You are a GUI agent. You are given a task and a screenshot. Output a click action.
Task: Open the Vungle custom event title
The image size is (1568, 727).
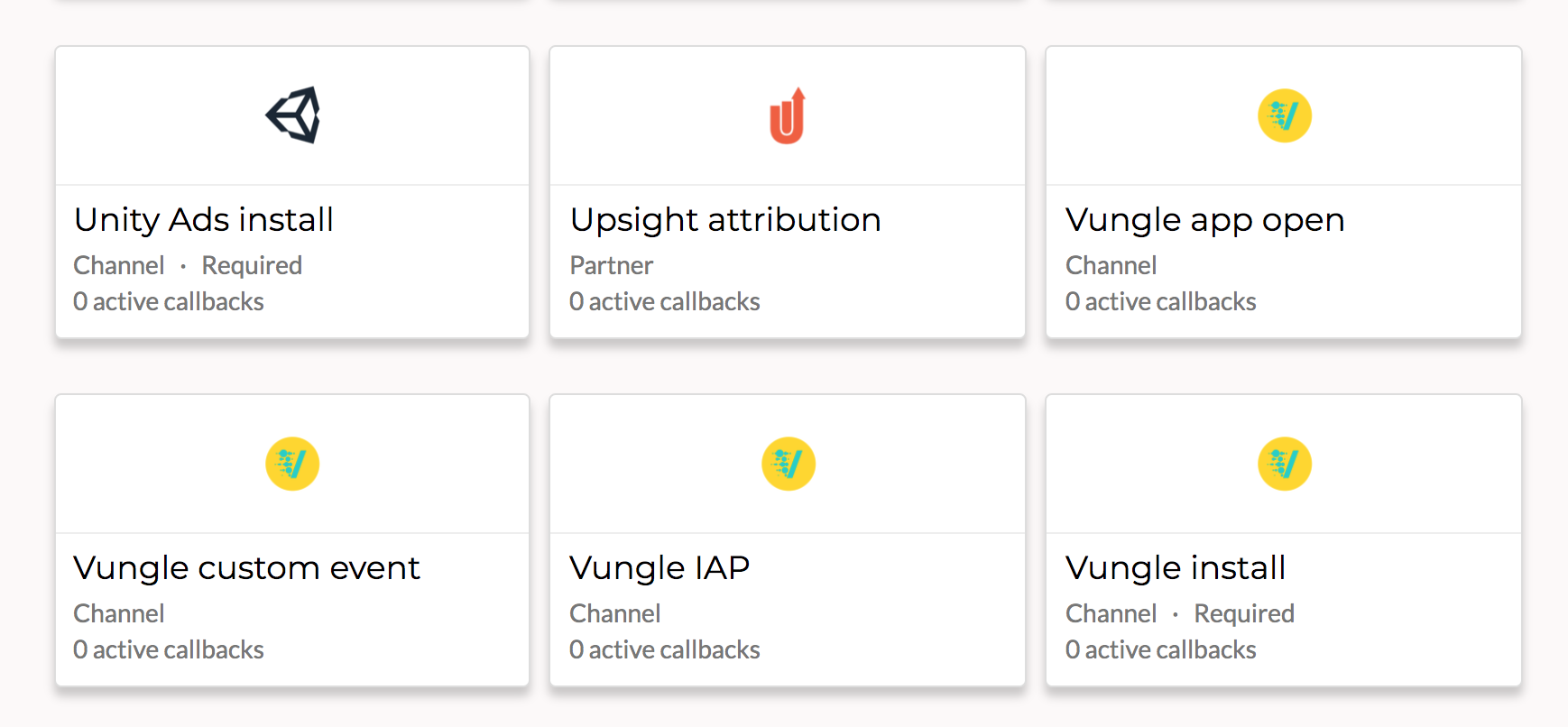pyautogui.click(x=246, y=568)
